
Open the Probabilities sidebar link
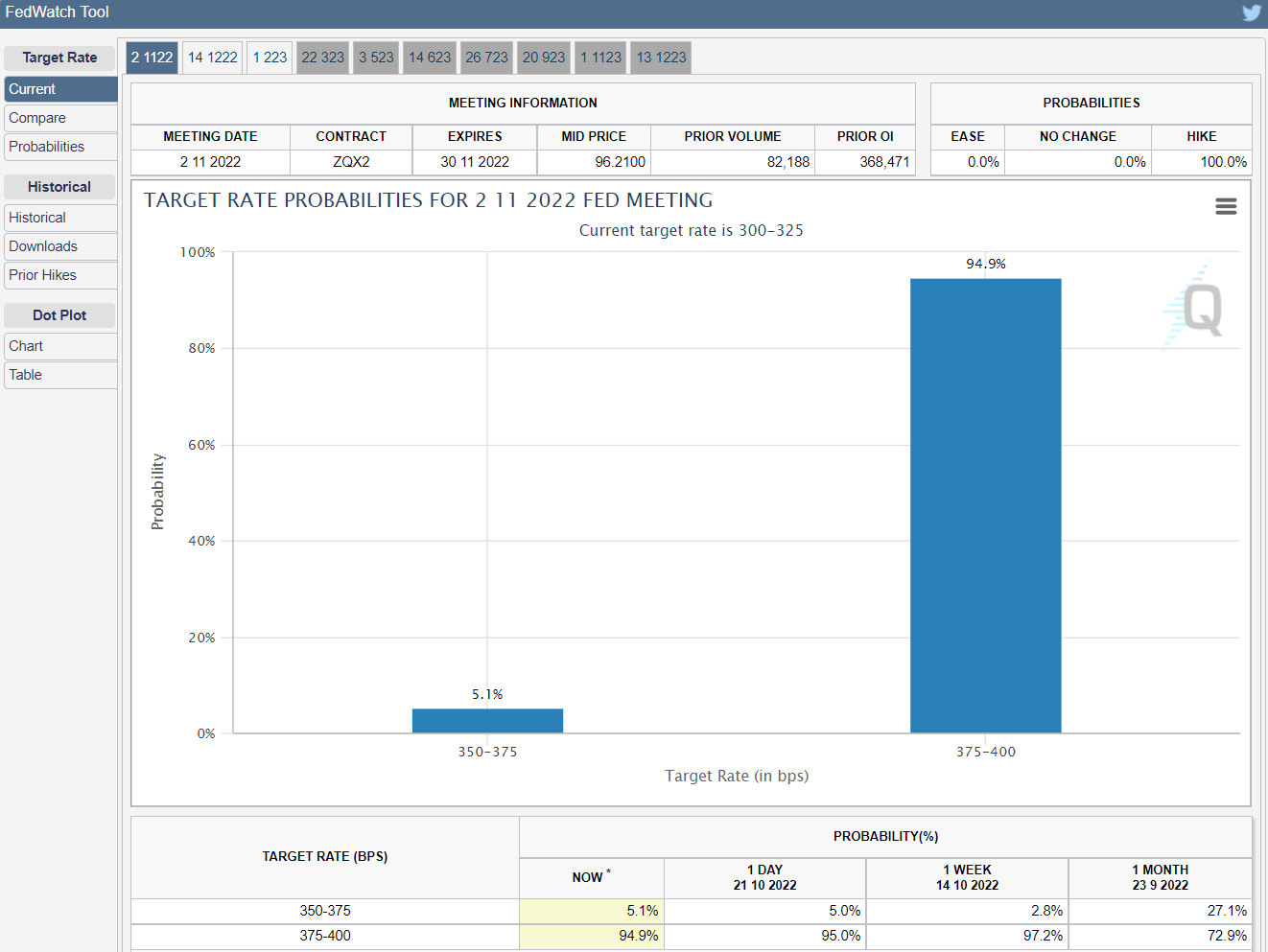[60, 147]
